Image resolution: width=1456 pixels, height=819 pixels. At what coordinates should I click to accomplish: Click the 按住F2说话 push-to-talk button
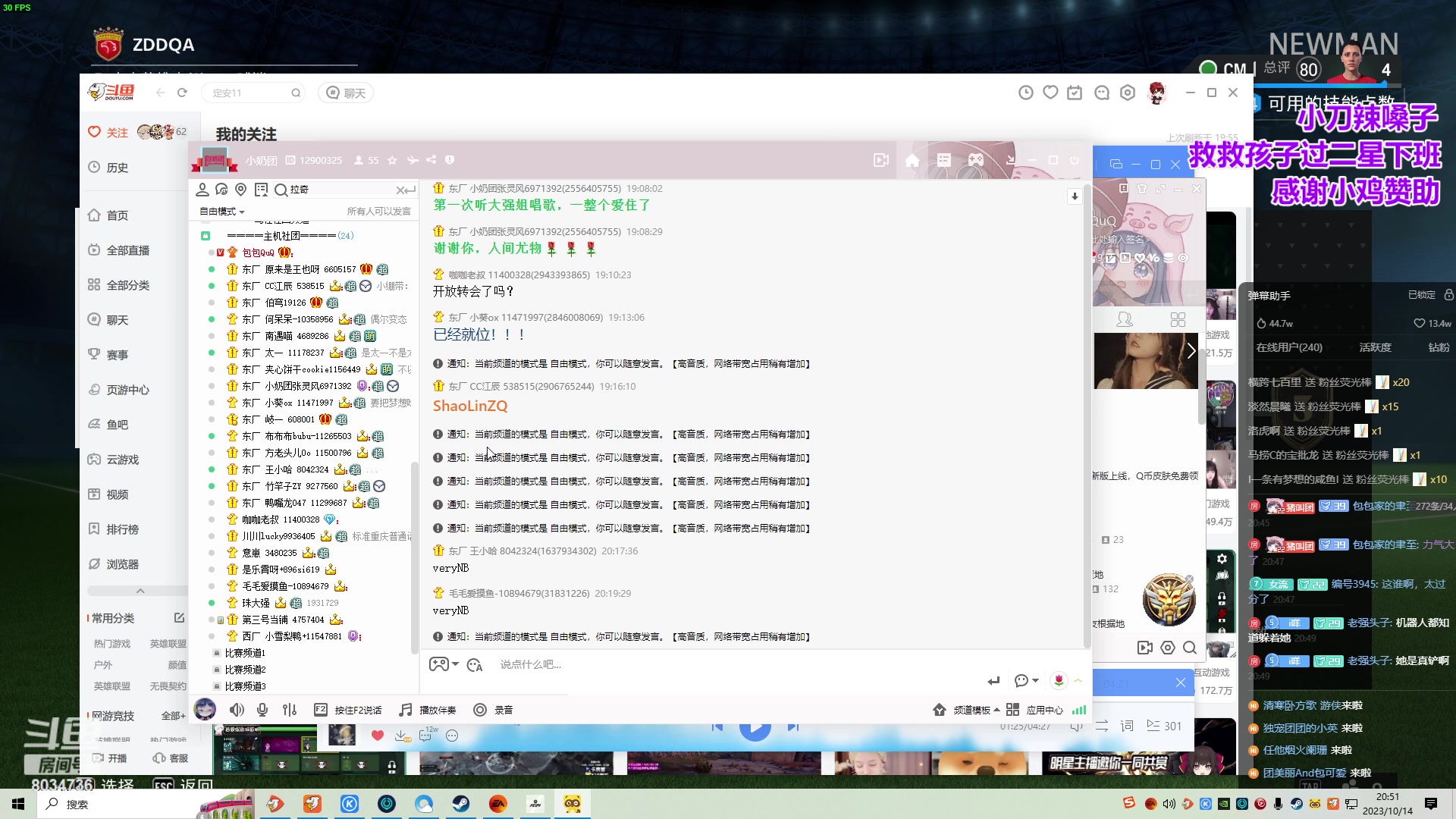(x=347, y=710)
